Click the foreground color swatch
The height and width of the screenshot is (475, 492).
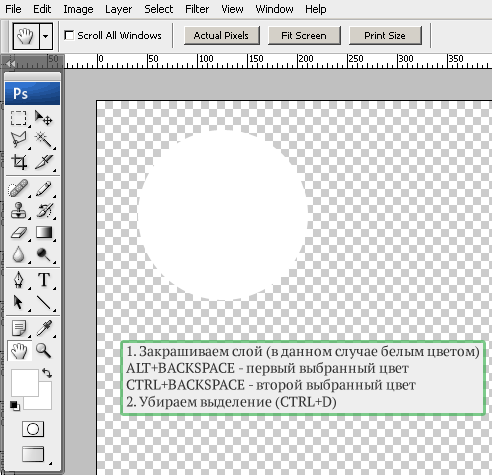point(25,383)
